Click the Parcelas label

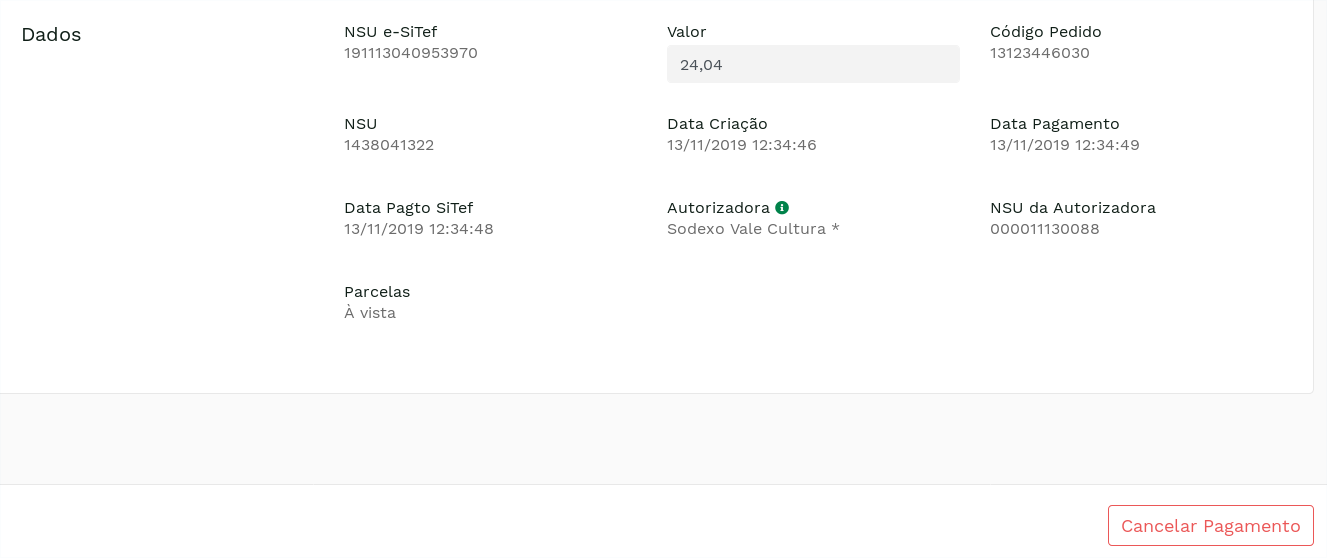click(x=377, y=292)
